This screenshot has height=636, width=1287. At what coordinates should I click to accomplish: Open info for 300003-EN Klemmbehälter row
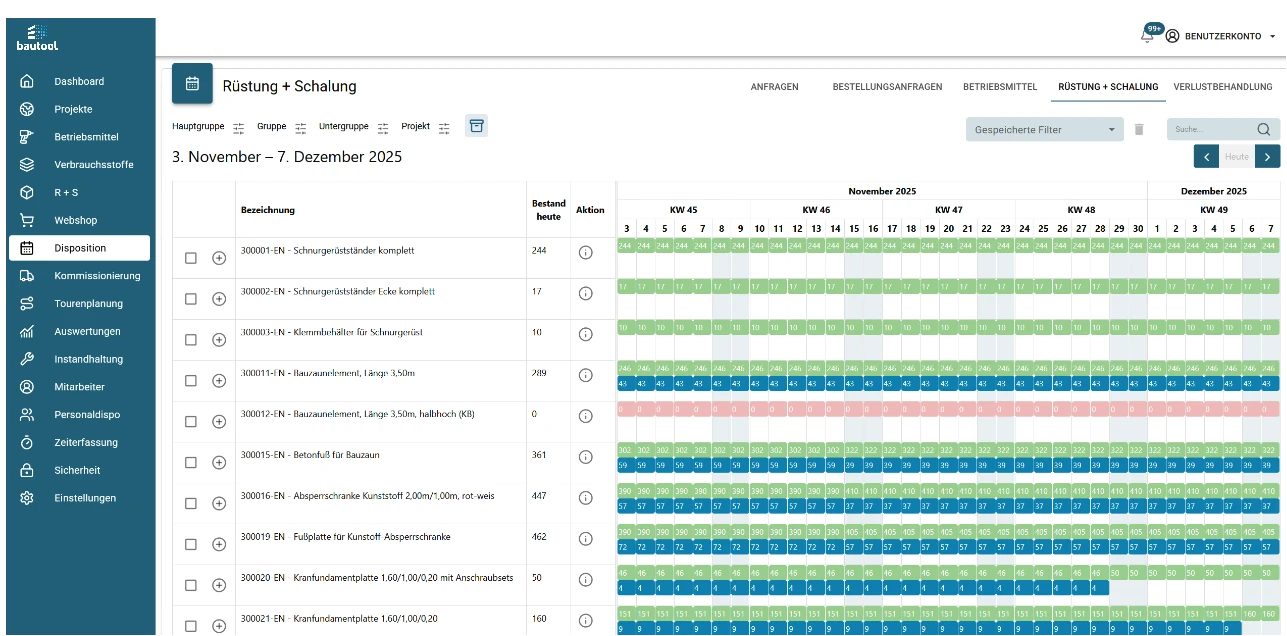(586, 334)
